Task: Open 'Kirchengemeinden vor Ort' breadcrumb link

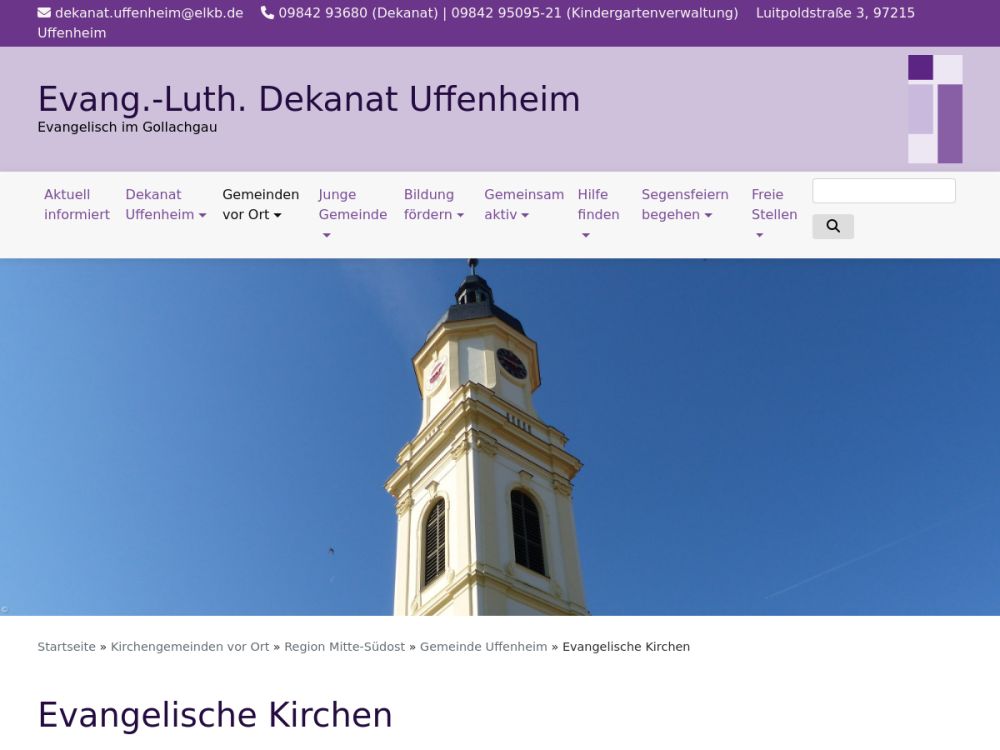Action: pos(190,647)
